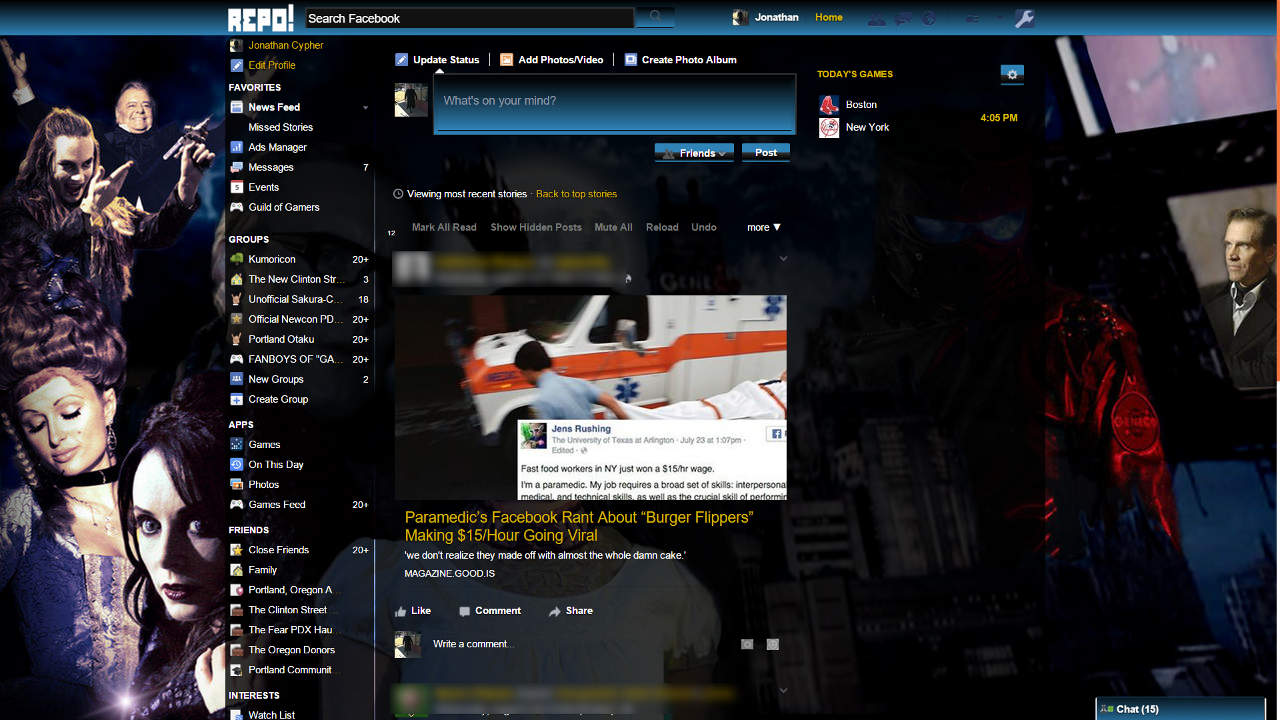Select the Update Status tab
The width and height of the screenshot is (1280, 720).
coord(437,60)
